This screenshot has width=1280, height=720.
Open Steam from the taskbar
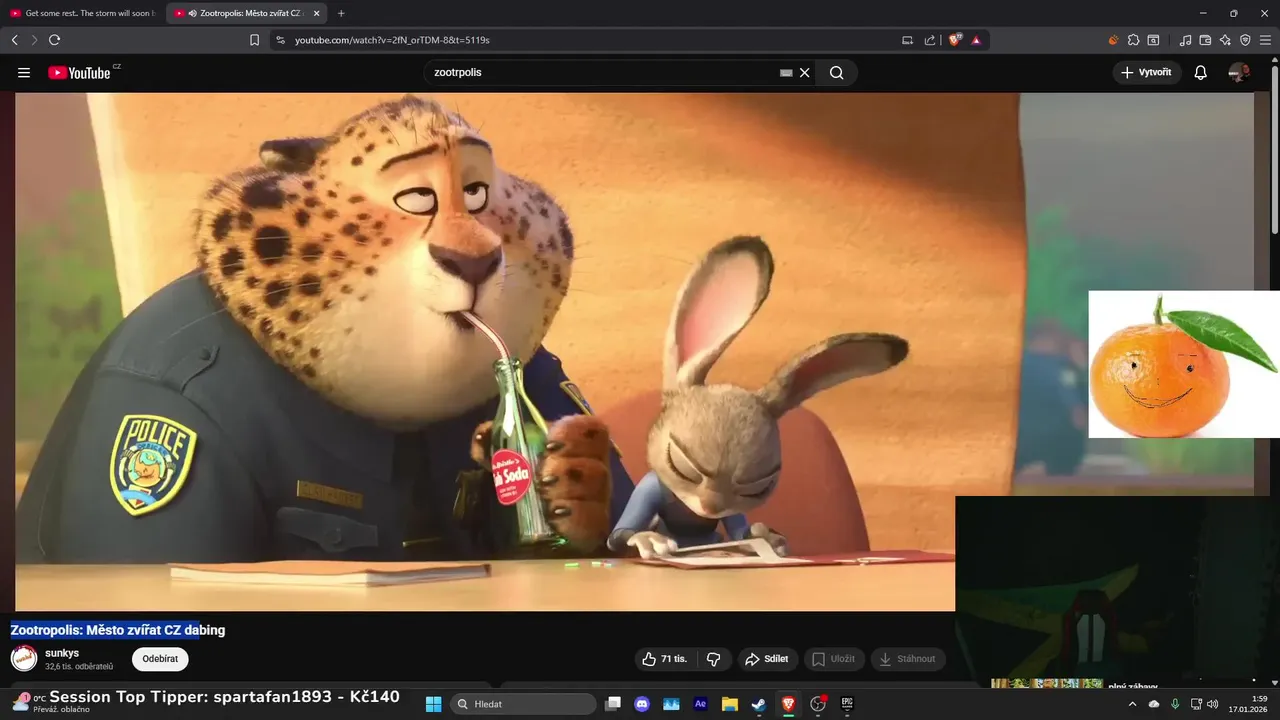coord(759,704)
